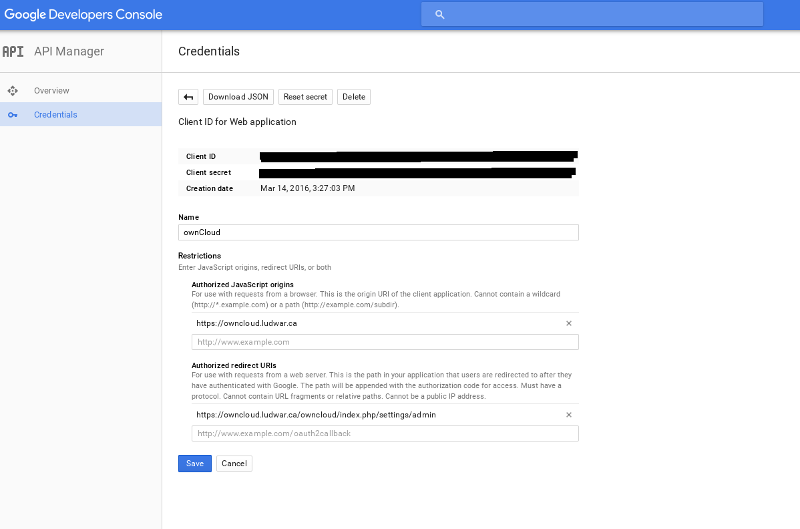The height and width of the screenshot is (529, 800).
Task: Focus the top search bar
Action: pyautogui.click(x=592, y=14)
